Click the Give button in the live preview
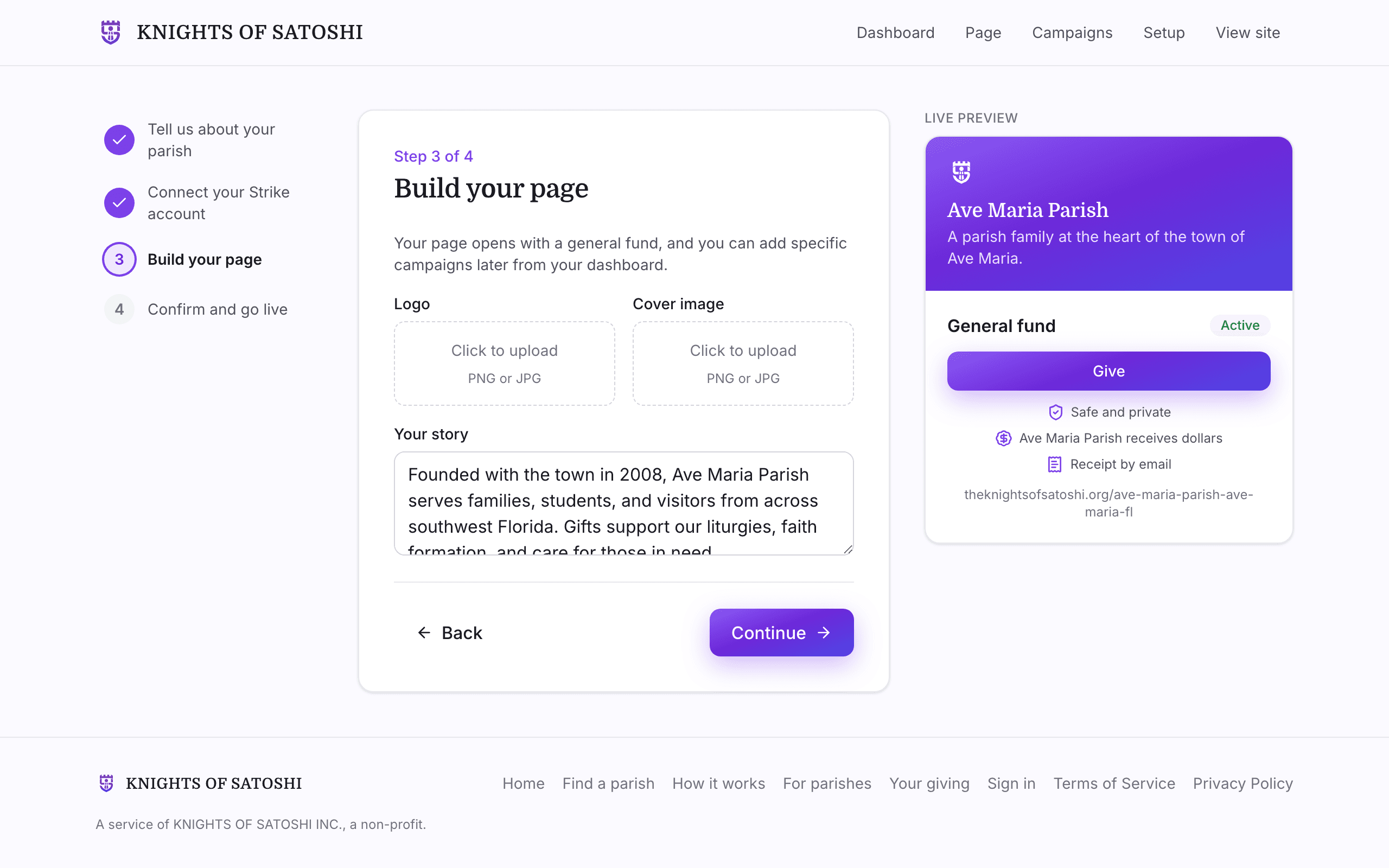 point(1108,371)
